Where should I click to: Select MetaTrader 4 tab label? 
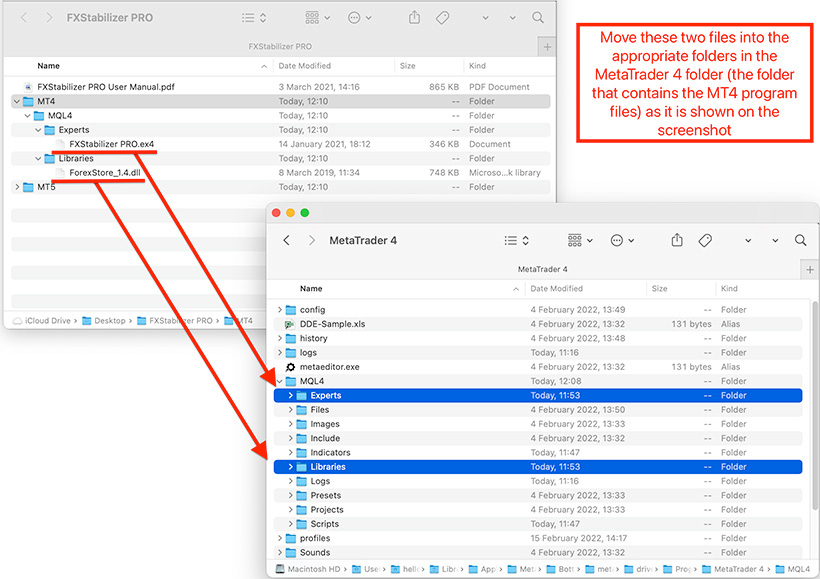[x=542, y=269]
